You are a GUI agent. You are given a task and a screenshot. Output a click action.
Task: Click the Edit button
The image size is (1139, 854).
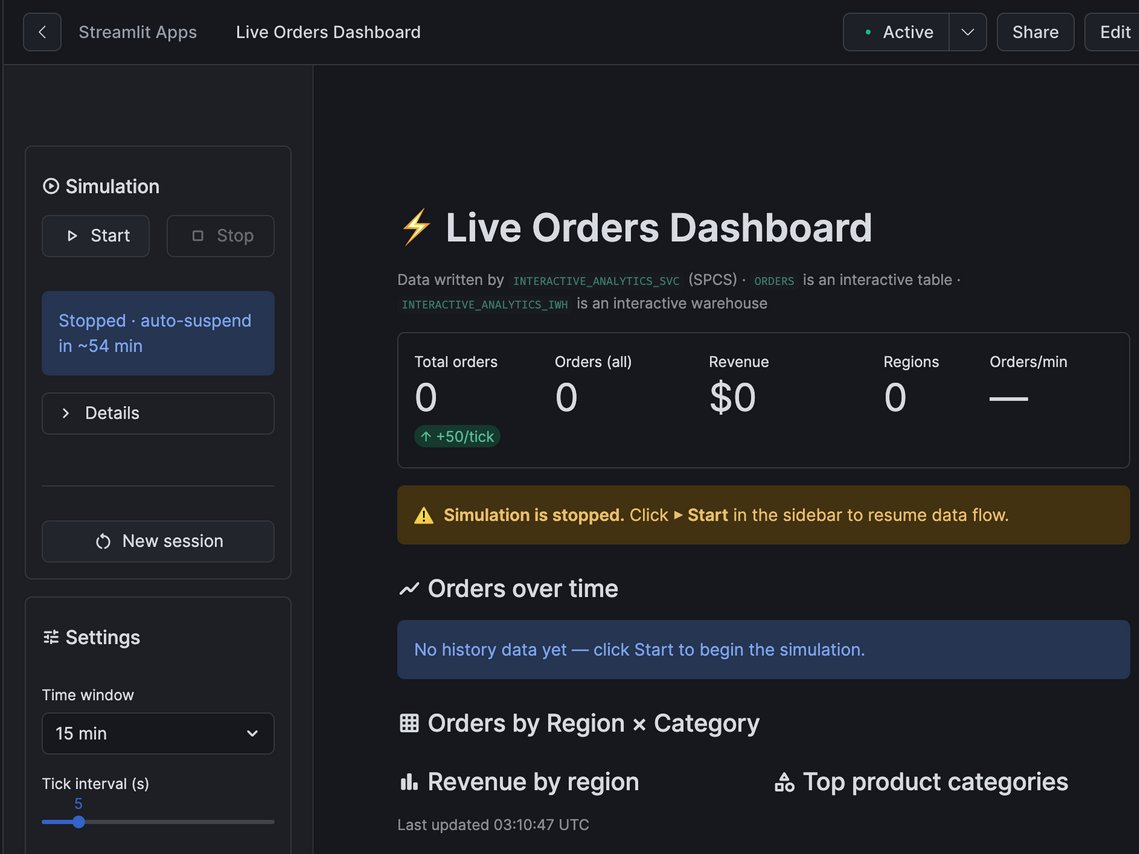click(1114, 32)
